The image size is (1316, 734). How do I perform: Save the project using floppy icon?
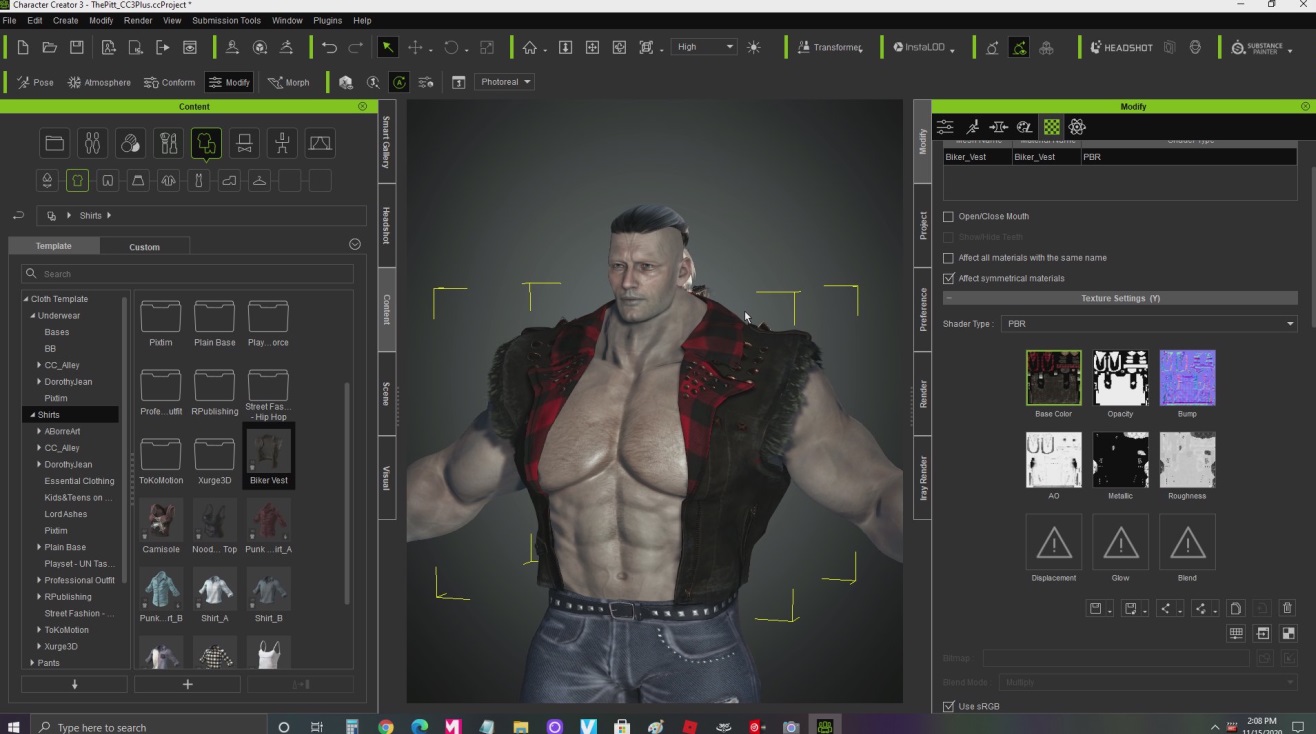[76, 47]
